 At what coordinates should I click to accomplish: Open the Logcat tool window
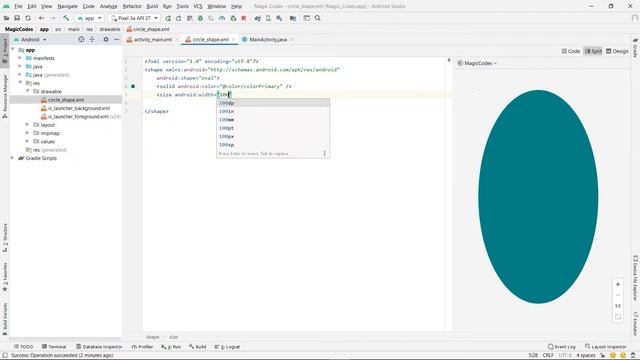[227, 347]
